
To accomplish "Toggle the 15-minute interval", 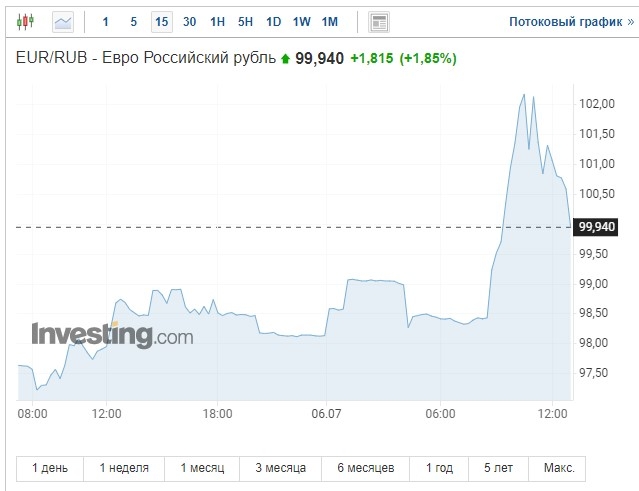I will pyautogui.click(x=161, y=21).
